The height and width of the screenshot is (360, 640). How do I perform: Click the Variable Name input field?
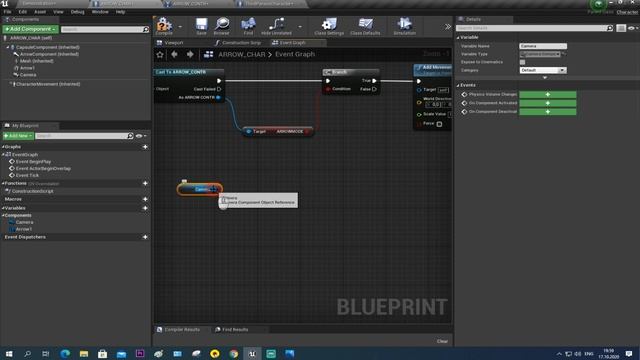tap(543, 46)
